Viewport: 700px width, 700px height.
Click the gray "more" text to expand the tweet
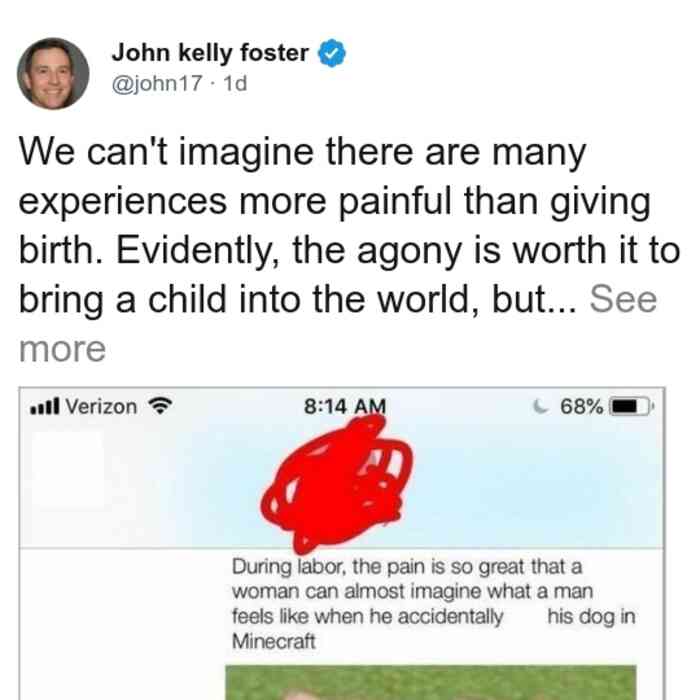click(62, 349)
